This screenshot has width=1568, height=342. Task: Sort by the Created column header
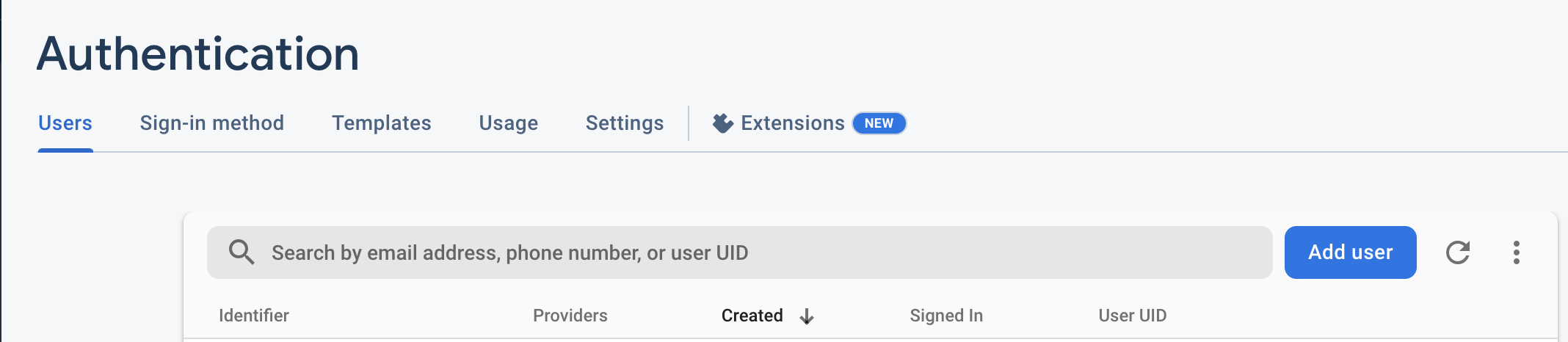(752, 316)
